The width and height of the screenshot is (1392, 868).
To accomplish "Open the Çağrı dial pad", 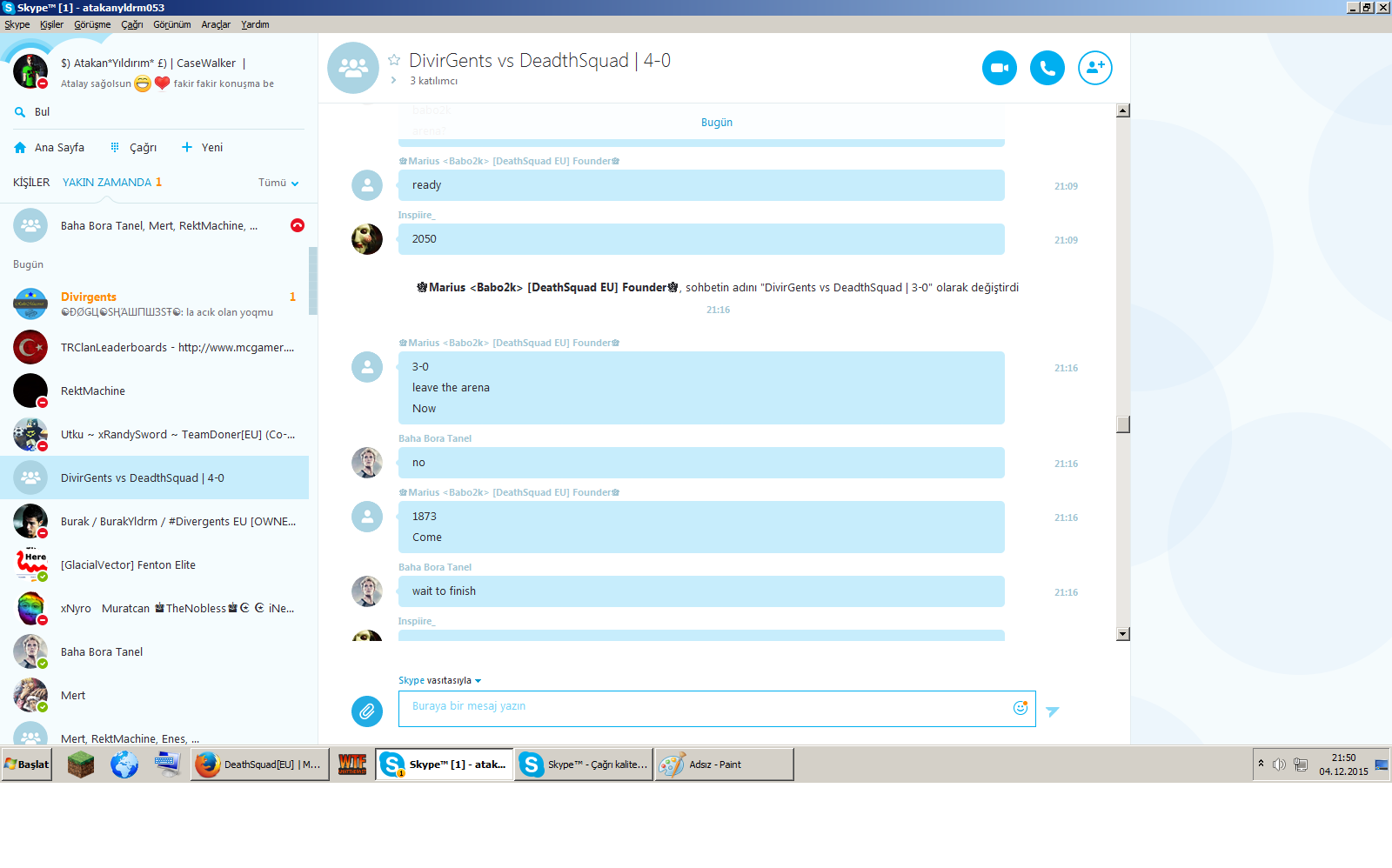I will click(133, 148).
